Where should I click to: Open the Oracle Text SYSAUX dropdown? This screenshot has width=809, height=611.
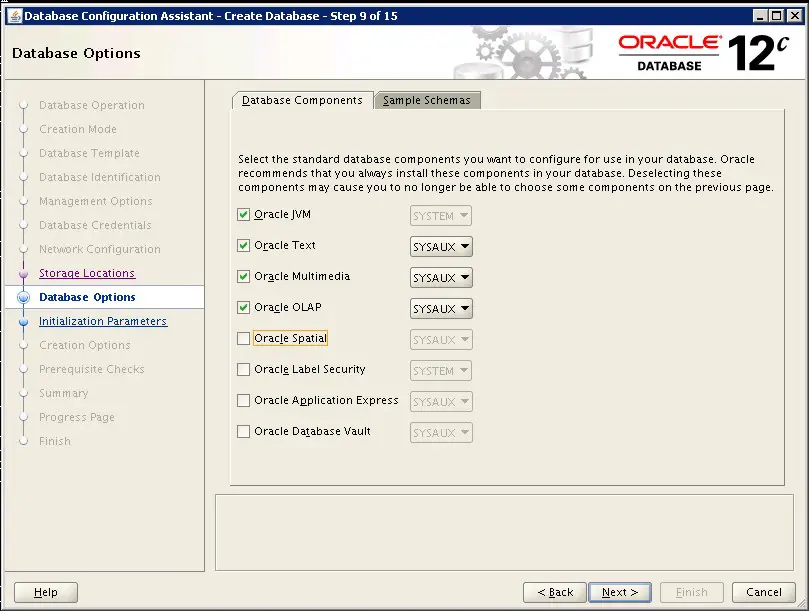tap(441, 247)
